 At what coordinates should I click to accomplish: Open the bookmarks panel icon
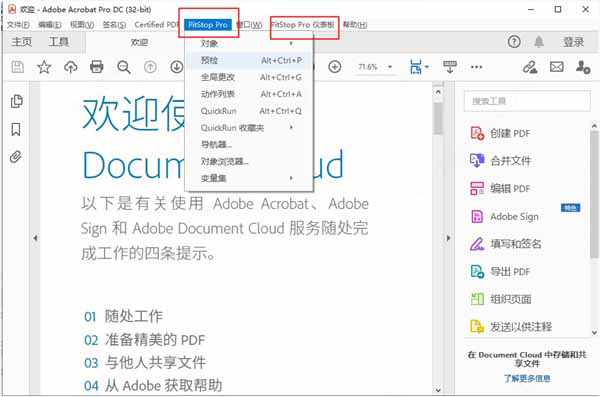(16, 129)
